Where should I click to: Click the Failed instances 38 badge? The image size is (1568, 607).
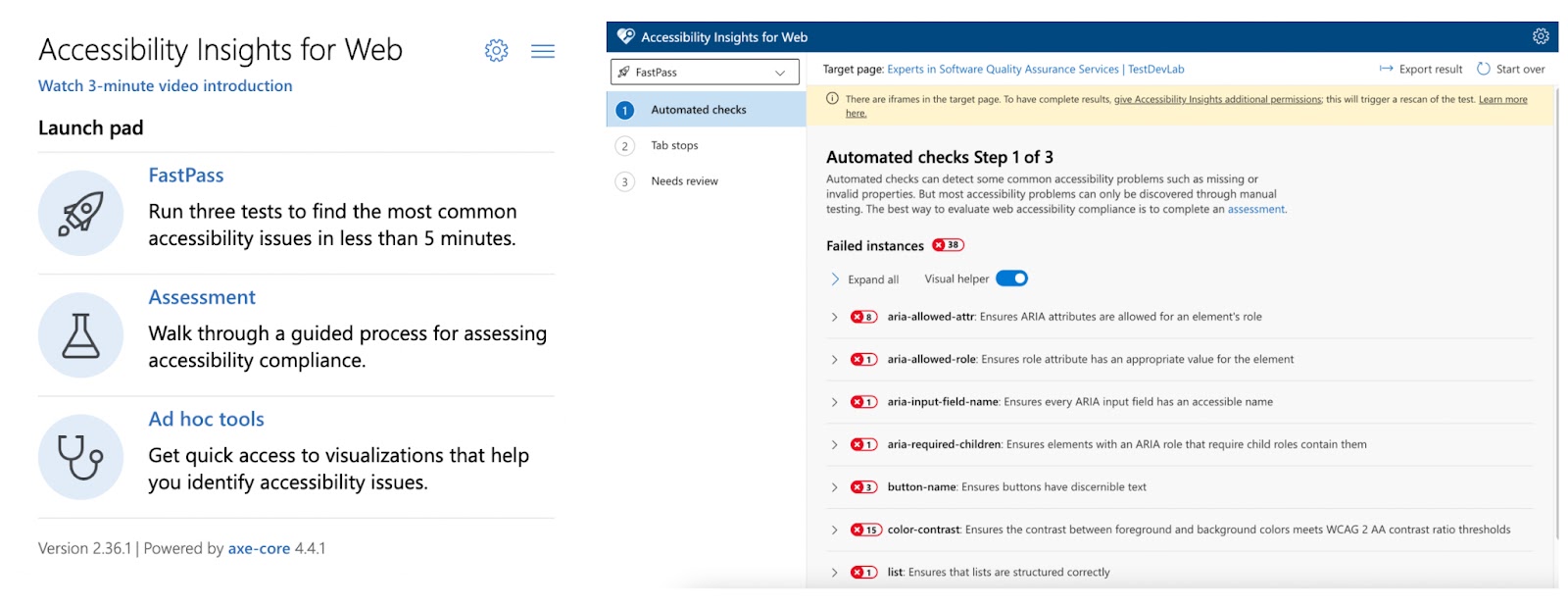click(948, 245)
